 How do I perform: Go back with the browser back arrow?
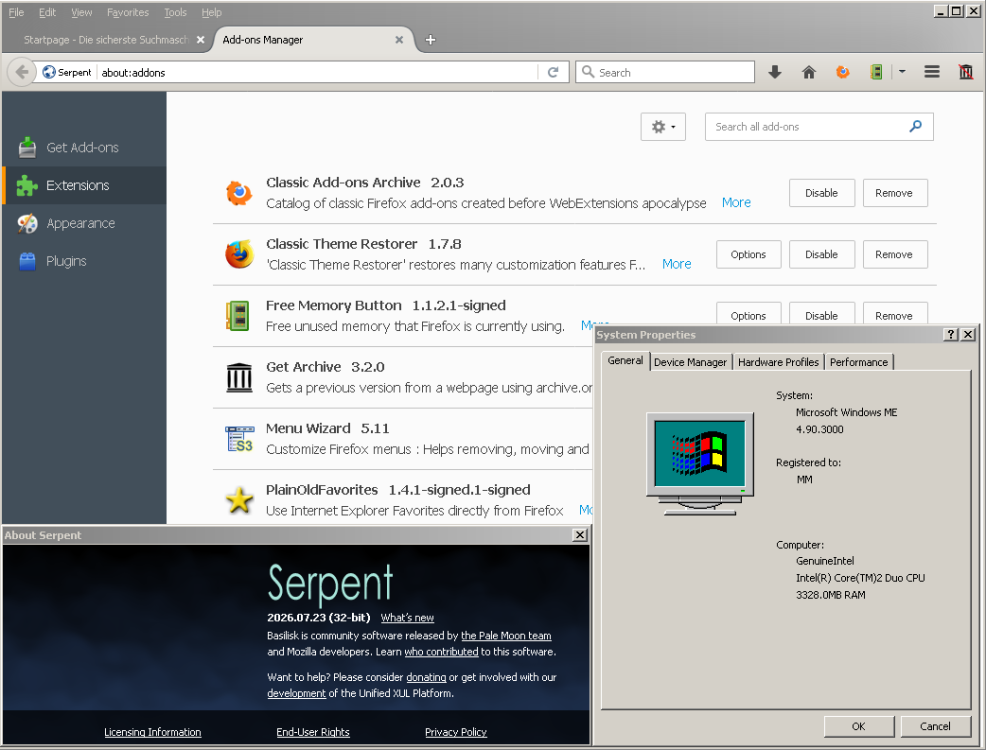coord(21,72)
